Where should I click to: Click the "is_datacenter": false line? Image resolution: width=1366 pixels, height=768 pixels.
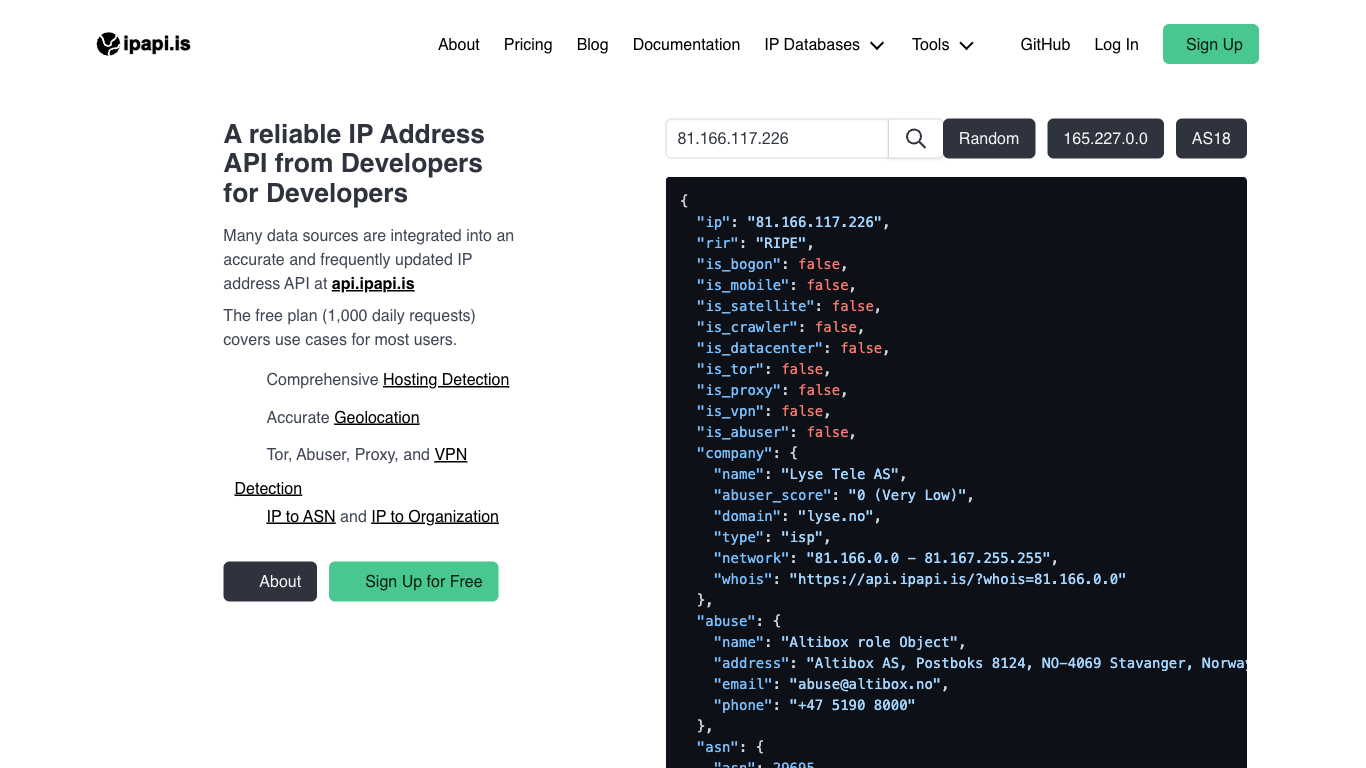click(793, 348)
